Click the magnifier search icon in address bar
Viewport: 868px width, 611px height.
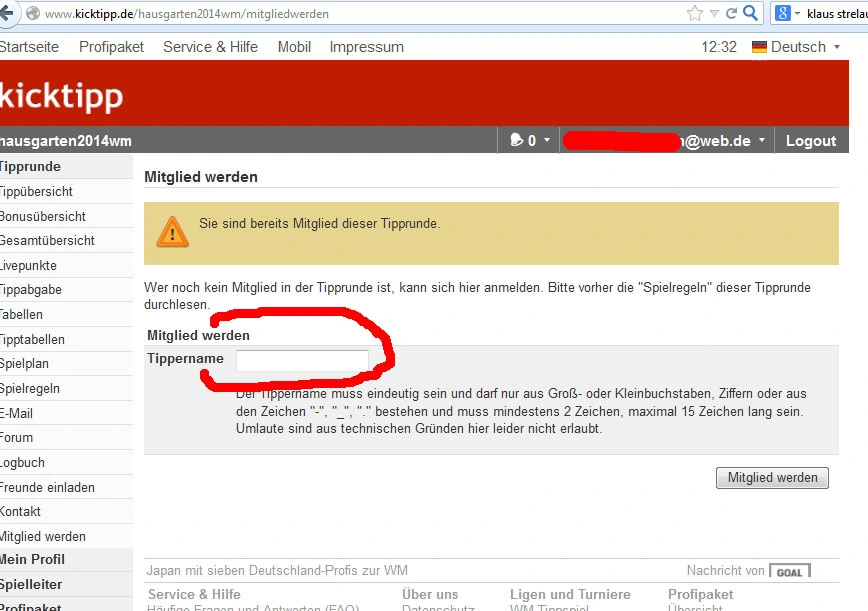click(751, 14)
